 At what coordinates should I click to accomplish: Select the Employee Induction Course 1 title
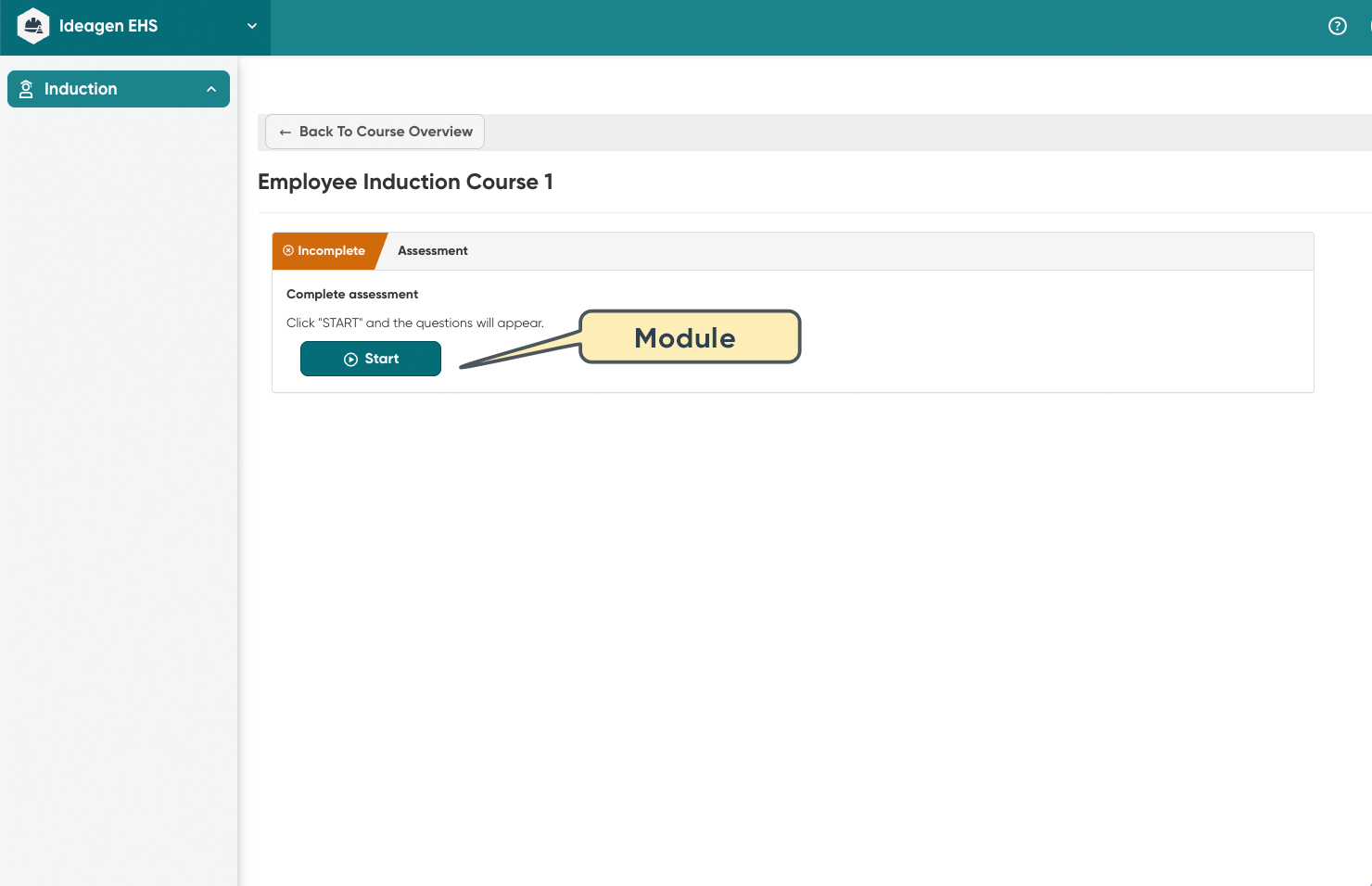click(405, 182)
